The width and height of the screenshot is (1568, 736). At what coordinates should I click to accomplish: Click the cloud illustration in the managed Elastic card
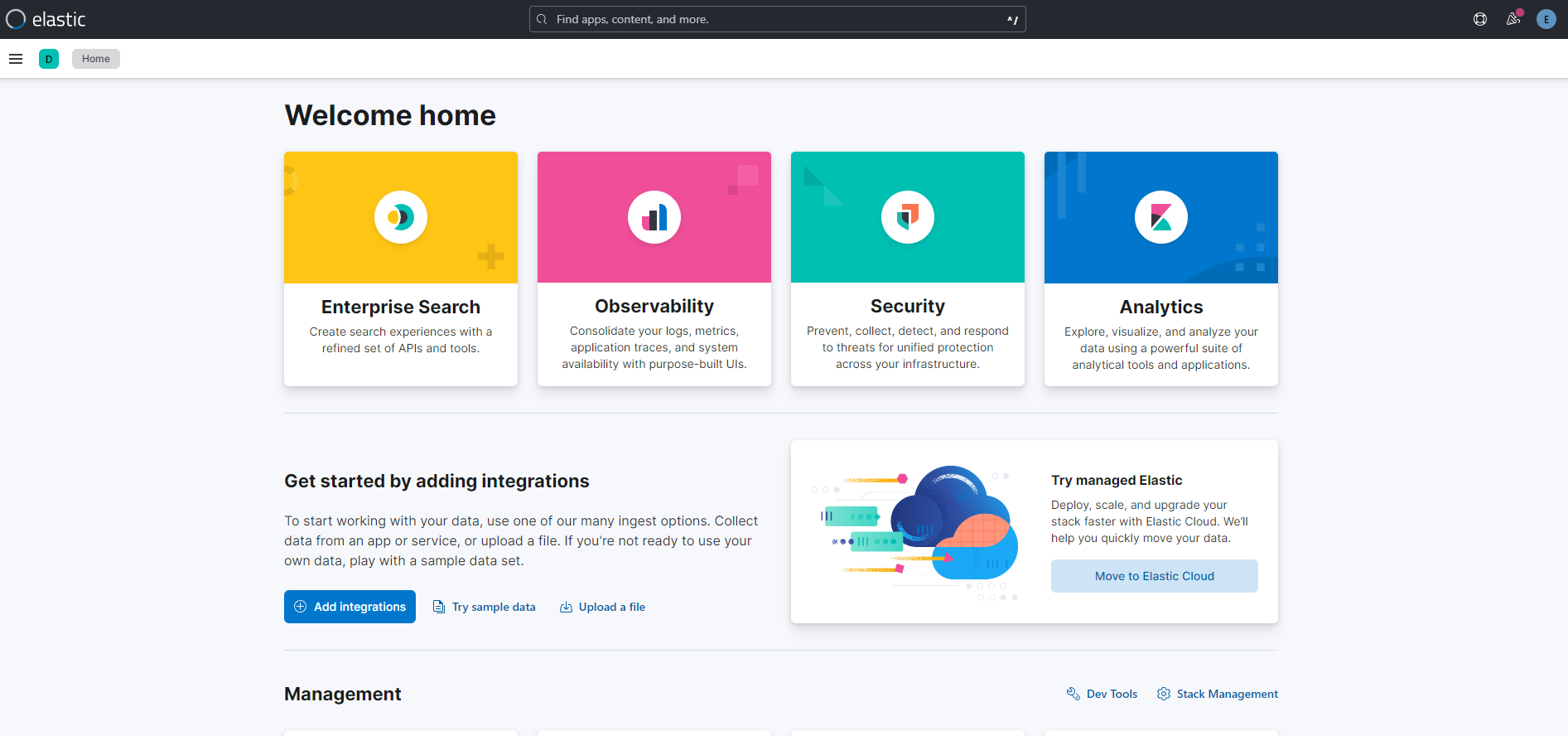914,532
